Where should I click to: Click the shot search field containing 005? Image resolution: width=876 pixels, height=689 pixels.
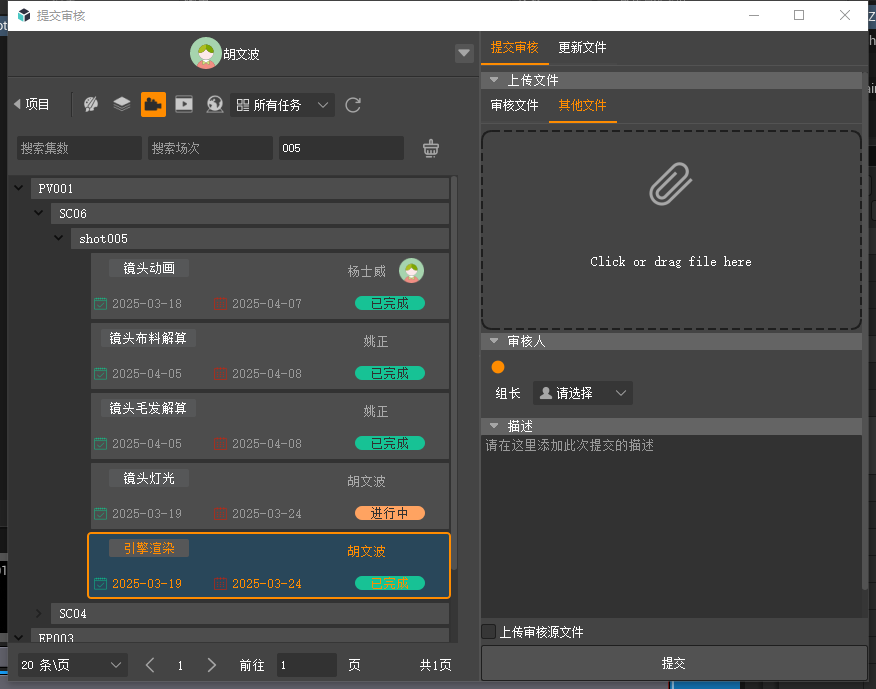pos(341,148)
